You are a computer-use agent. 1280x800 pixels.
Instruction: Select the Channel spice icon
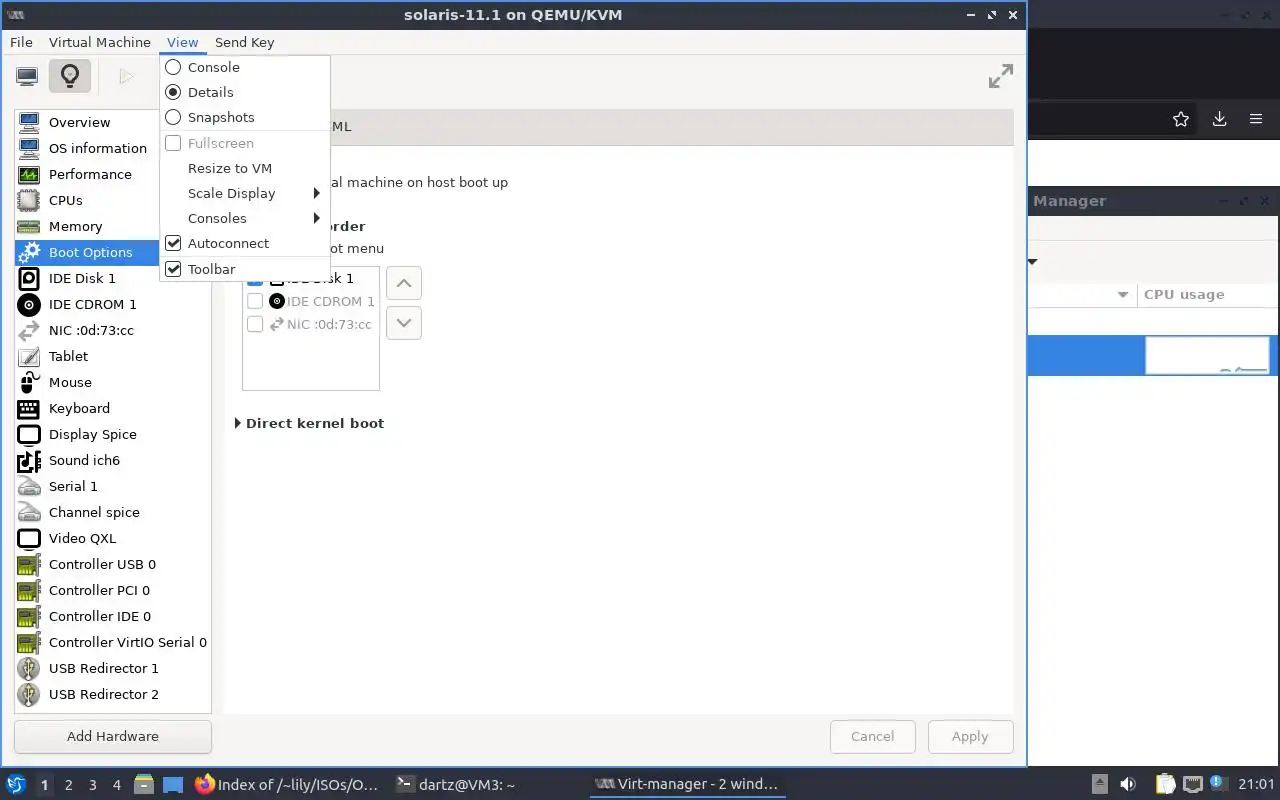click(x=29, y=512)
